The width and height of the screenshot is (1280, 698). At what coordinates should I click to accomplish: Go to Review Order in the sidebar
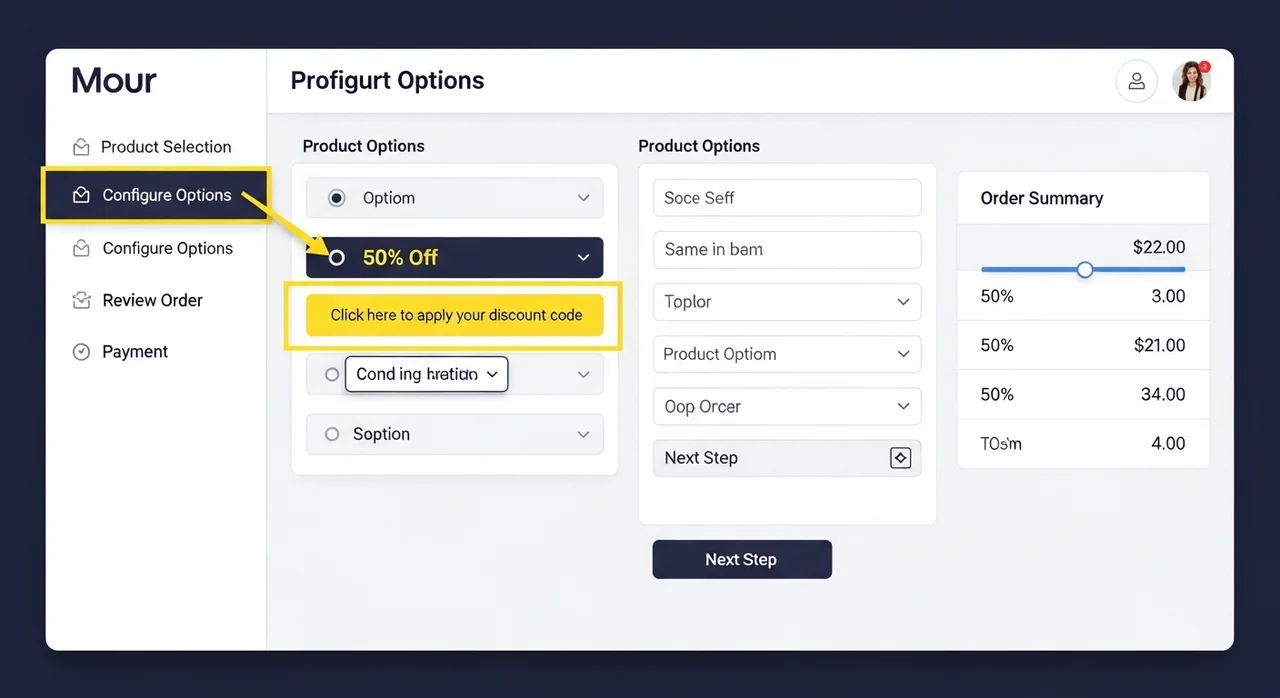[x=152, y=300]
